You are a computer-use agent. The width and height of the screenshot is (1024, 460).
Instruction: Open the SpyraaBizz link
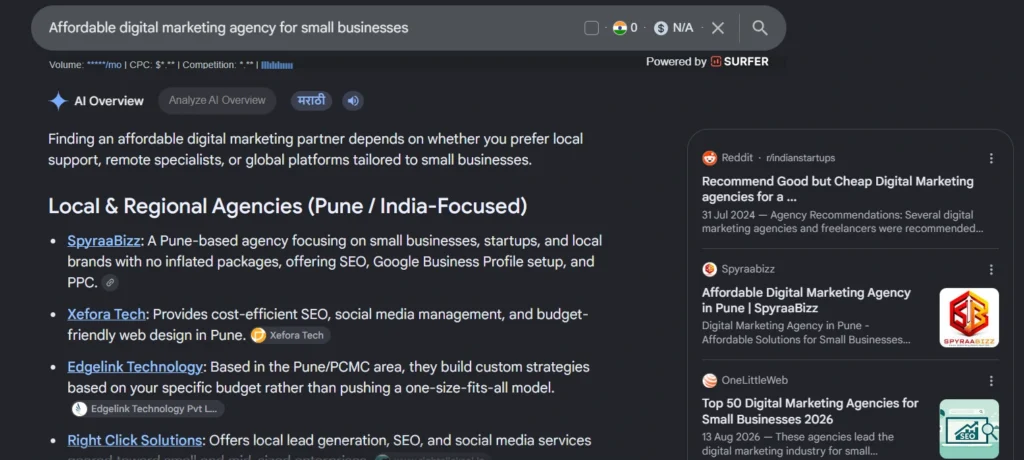(104, 240)
